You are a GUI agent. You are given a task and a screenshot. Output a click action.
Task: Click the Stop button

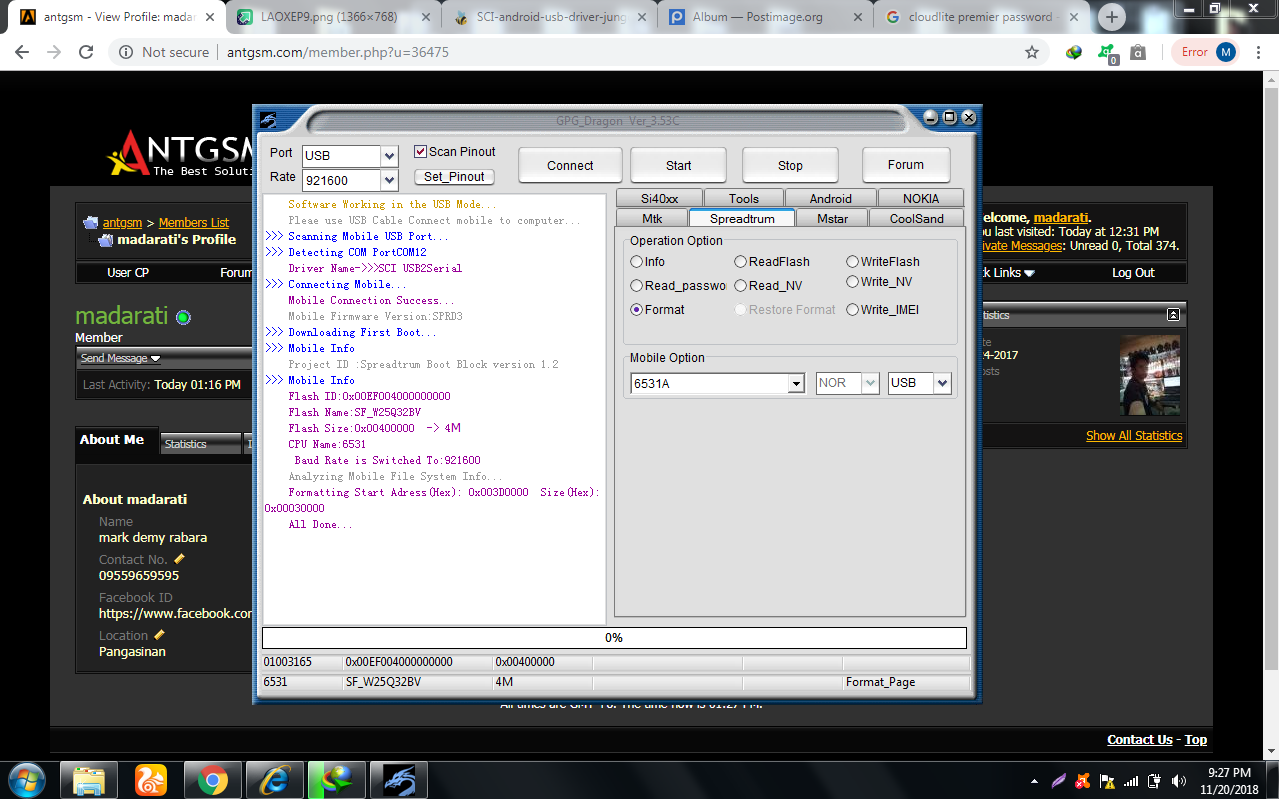click(790, 165)
